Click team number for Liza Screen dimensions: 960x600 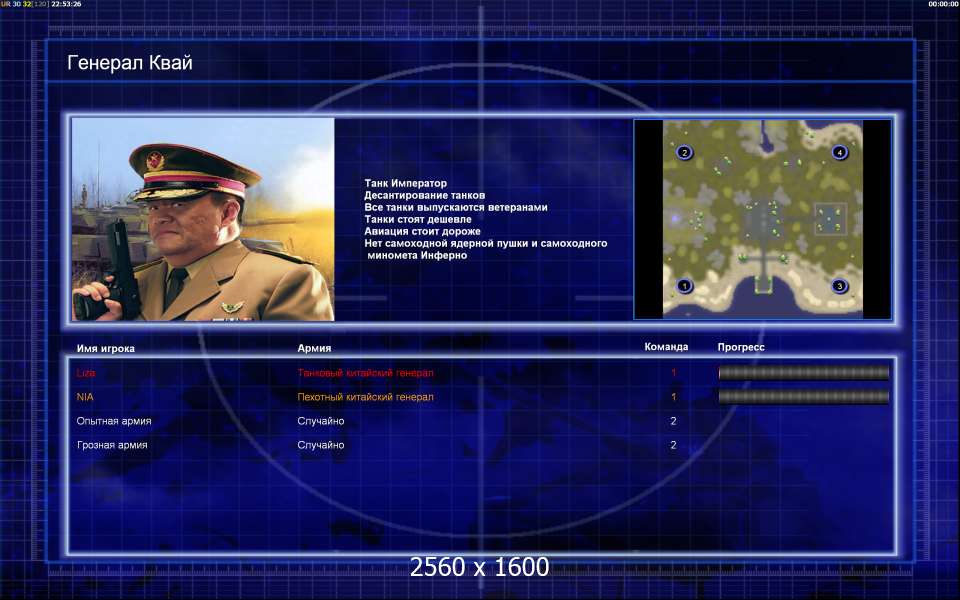673,373
